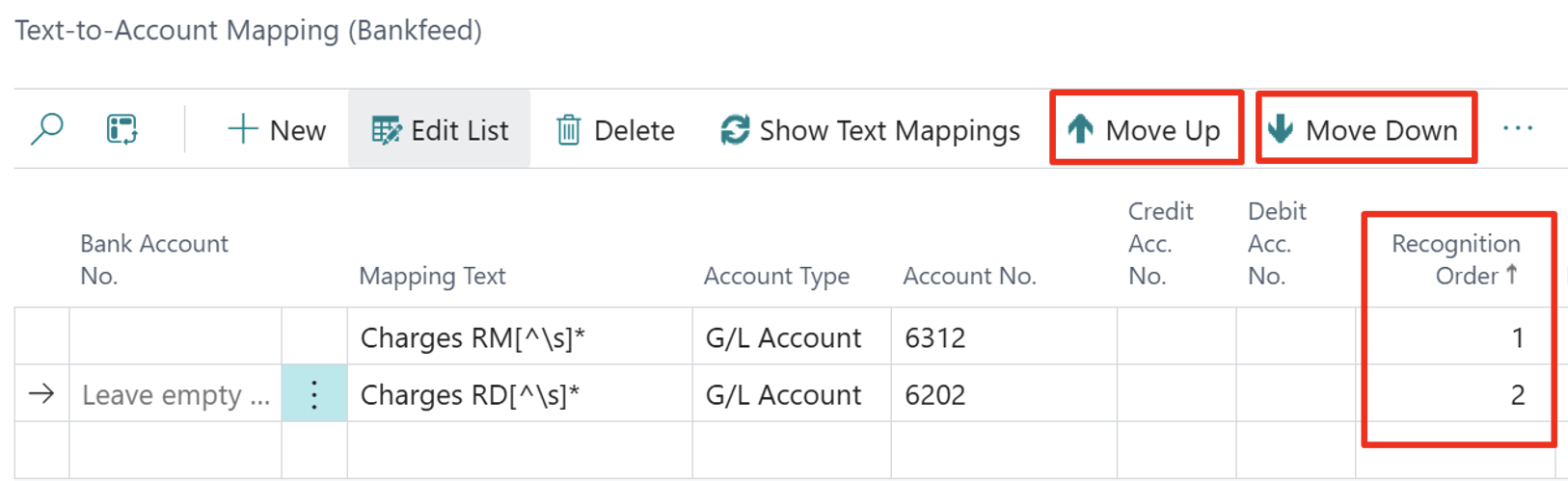Image resolution: width=1568 pixels, height=481 pixels.
Task: Click the New label in the toolbar
Action: point(298,130)
